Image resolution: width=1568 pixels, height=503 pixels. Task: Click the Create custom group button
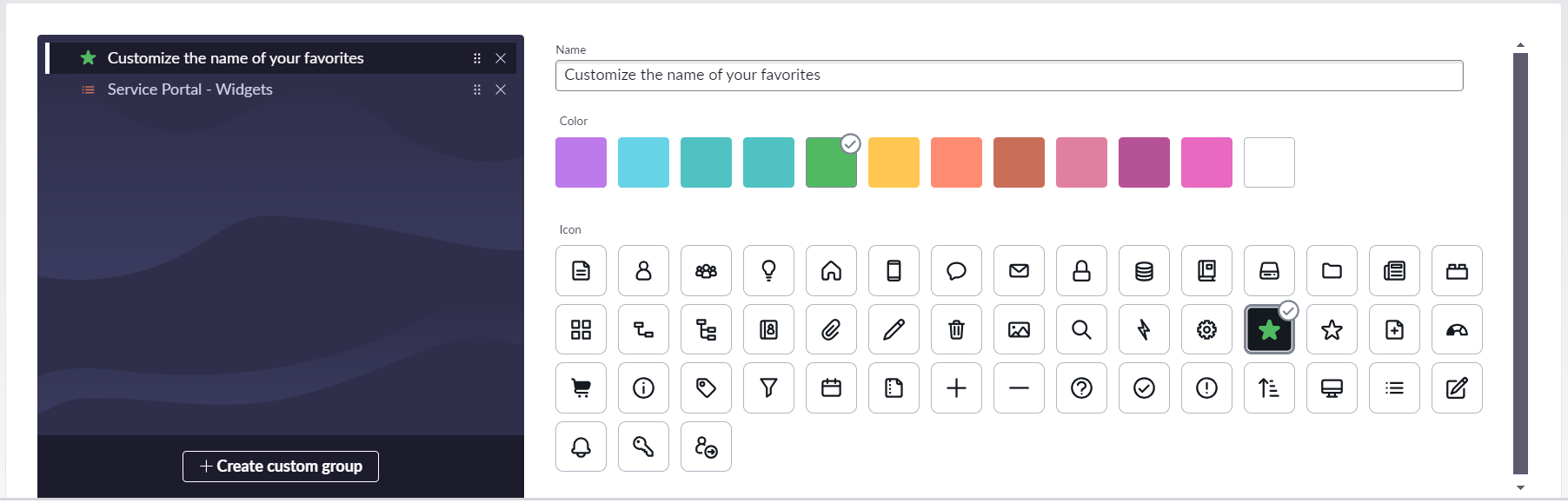(280, 467)
